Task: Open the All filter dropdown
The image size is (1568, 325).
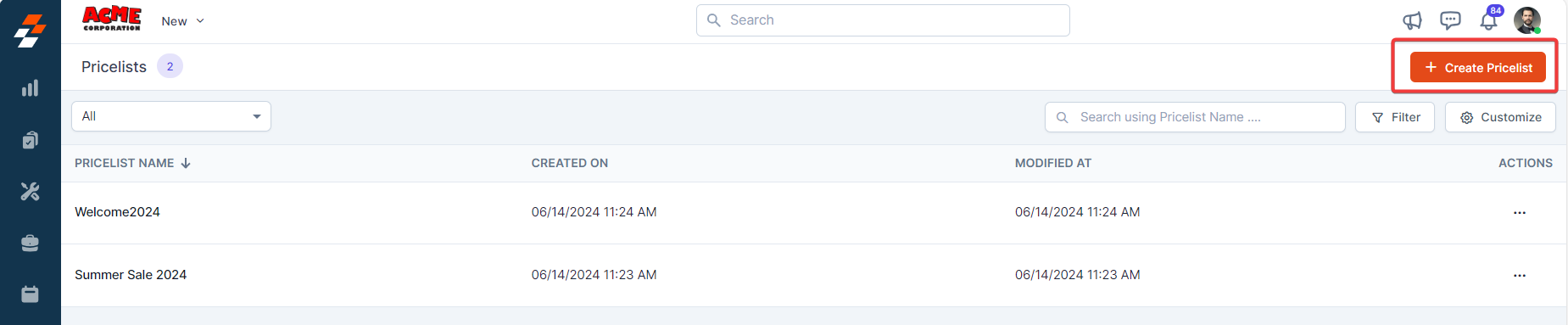Action: (171, 116)
